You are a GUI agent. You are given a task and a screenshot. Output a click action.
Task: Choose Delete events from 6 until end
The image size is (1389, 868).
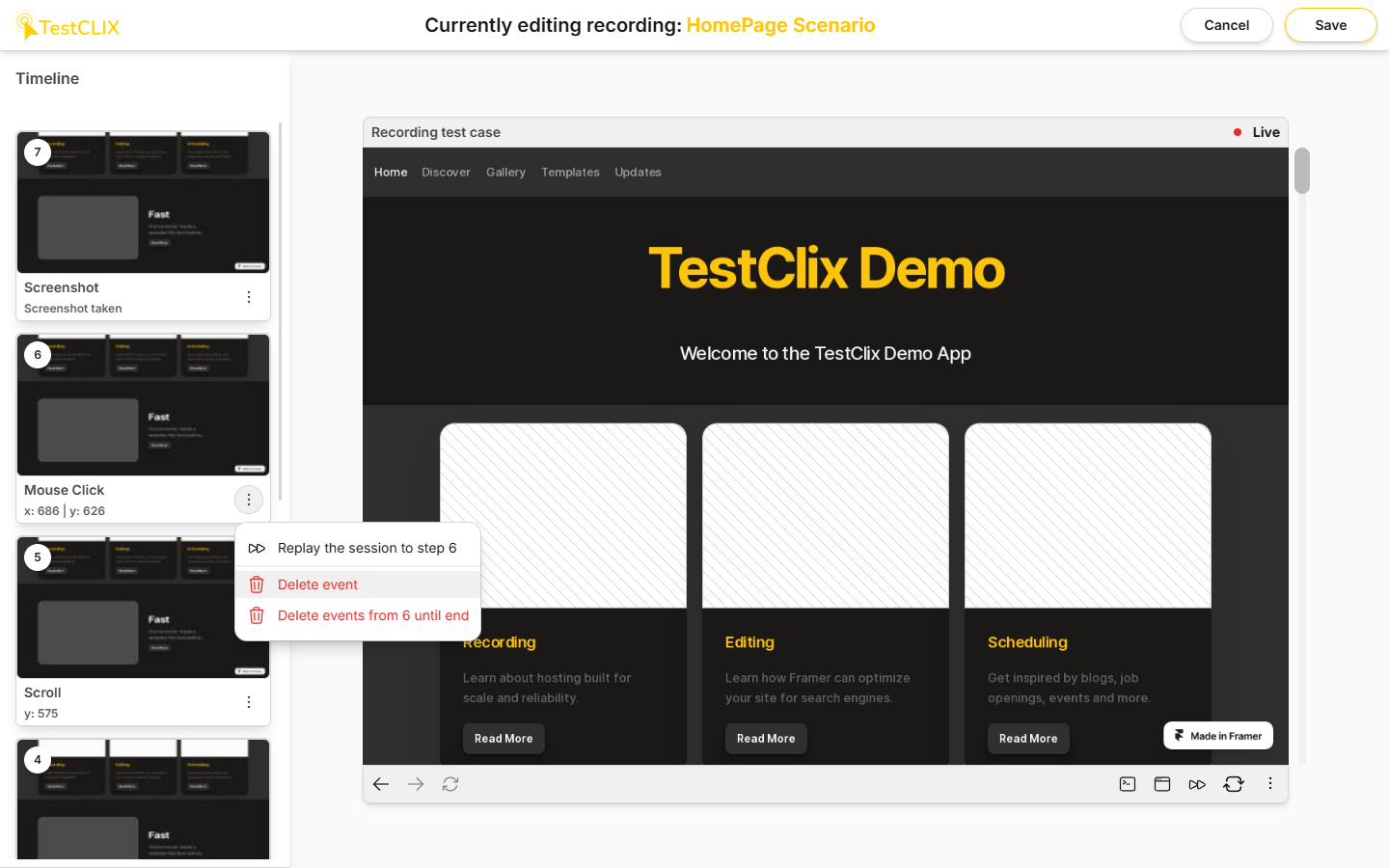pyautogui.click(x=358, y=615)
